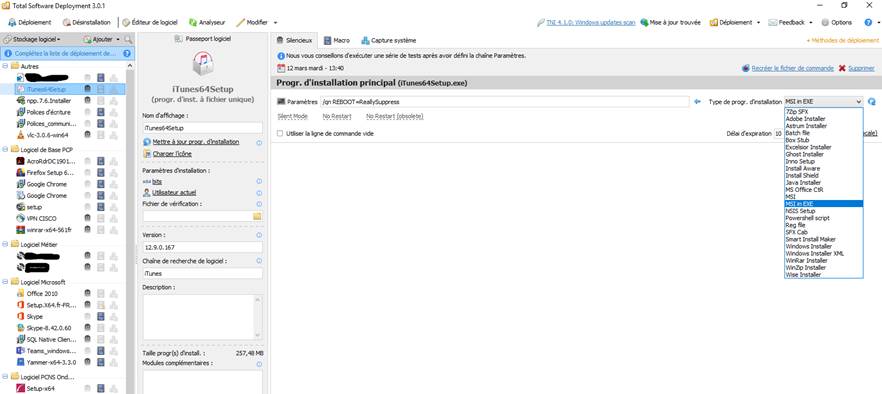
Task: Launch the Analyseur tool
Action: 207,23
